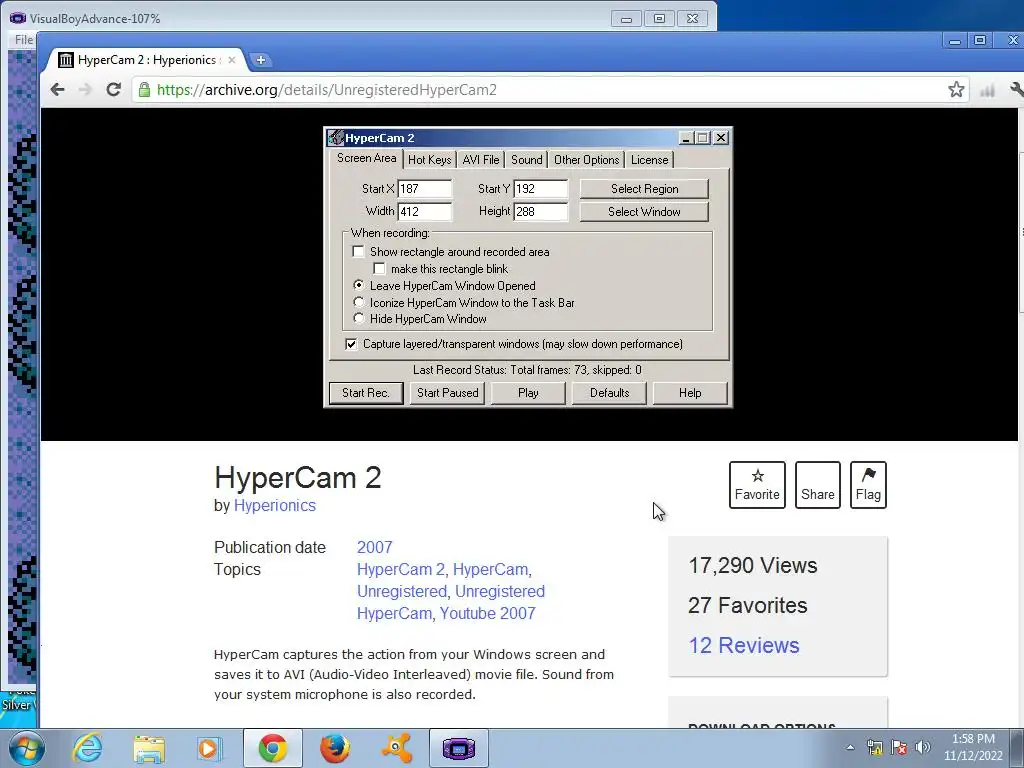Open the avast icon in taskbar
This screenshot has width=1024, height=768.
click(x=396, y=748)
